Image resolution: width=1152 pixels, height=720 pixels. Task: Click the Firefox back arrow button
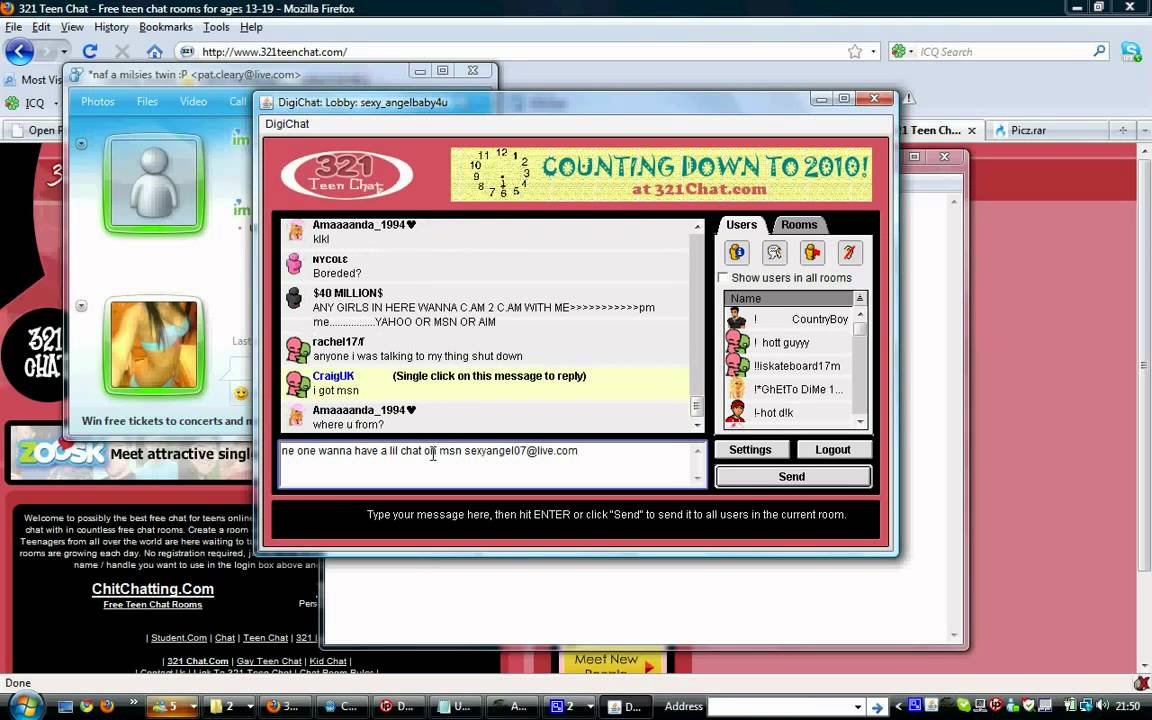[x=19, y=51]
